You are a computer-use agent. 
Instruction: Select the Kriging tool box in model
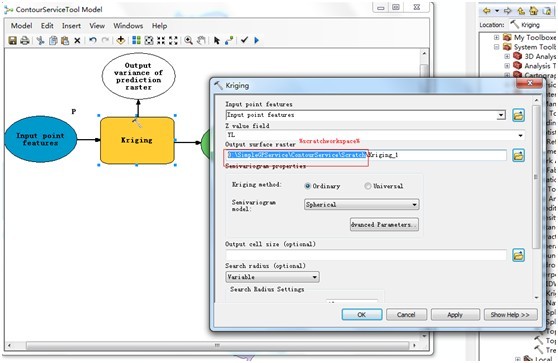137,141
